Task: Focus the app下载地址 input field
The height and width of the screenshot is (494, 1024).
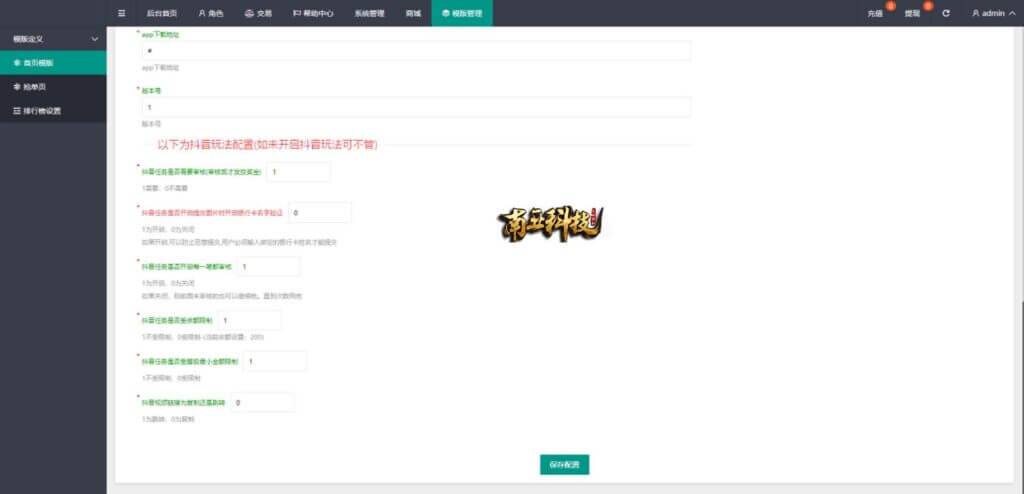Action: pyautogui.click(x=416, y=51)
